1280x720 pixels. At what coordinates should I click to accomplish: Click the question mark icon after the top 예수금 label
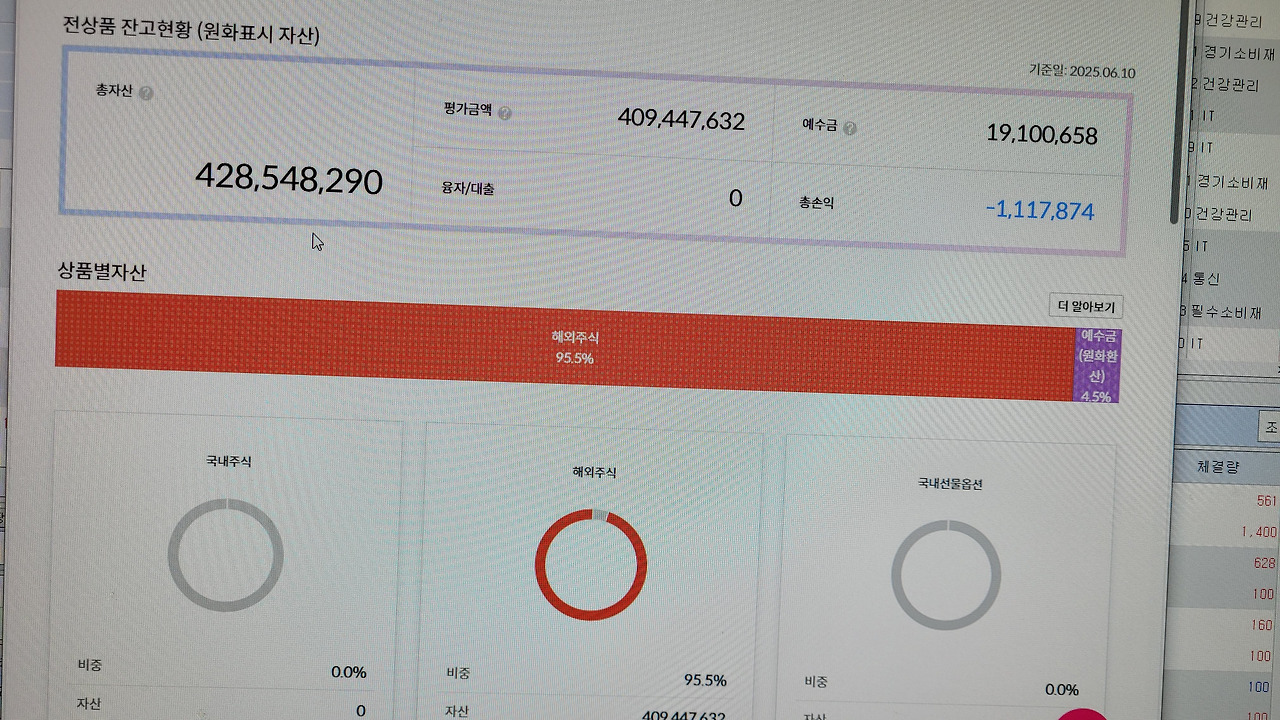(850, 128)
